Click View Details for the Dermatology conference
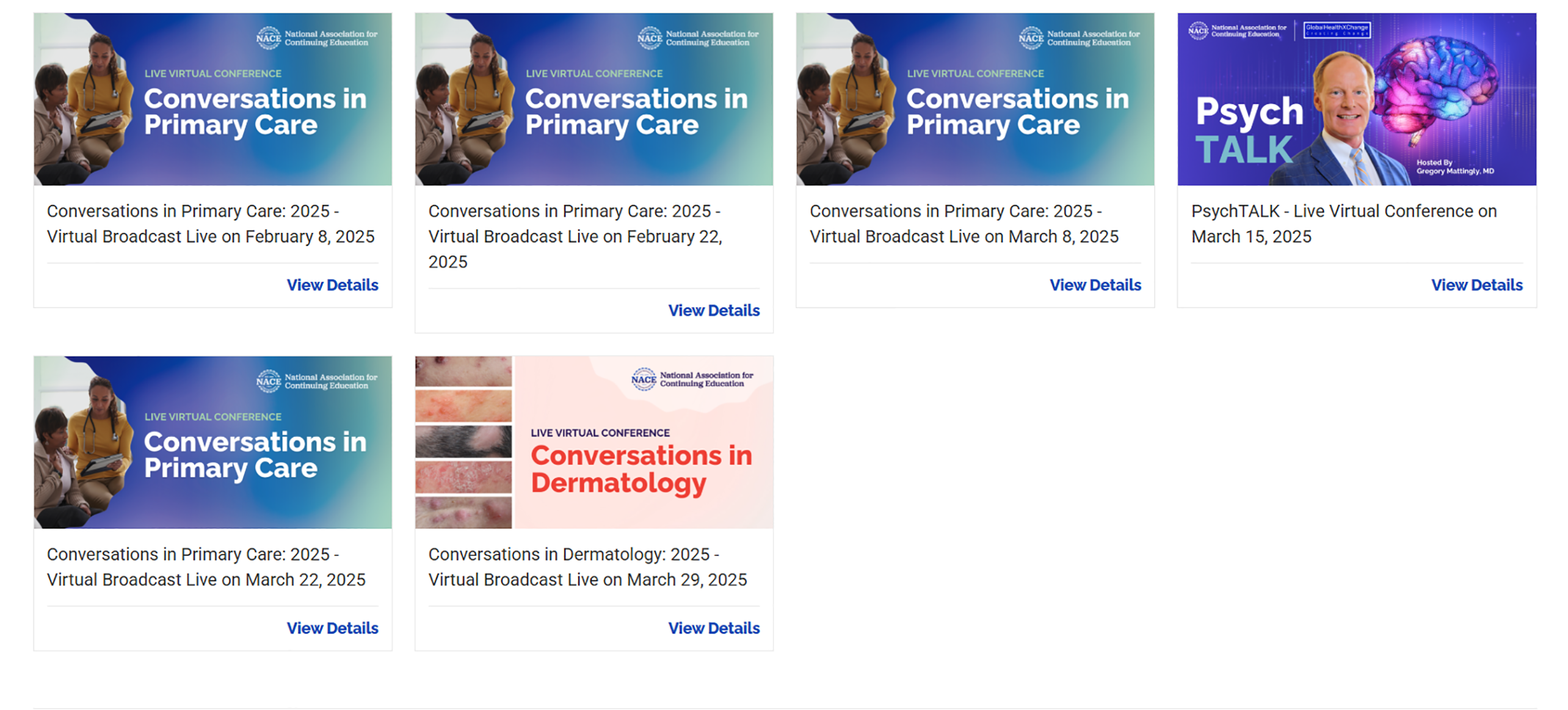The width and height of the screenshot is (1568, 710). [x=713, y=628]
